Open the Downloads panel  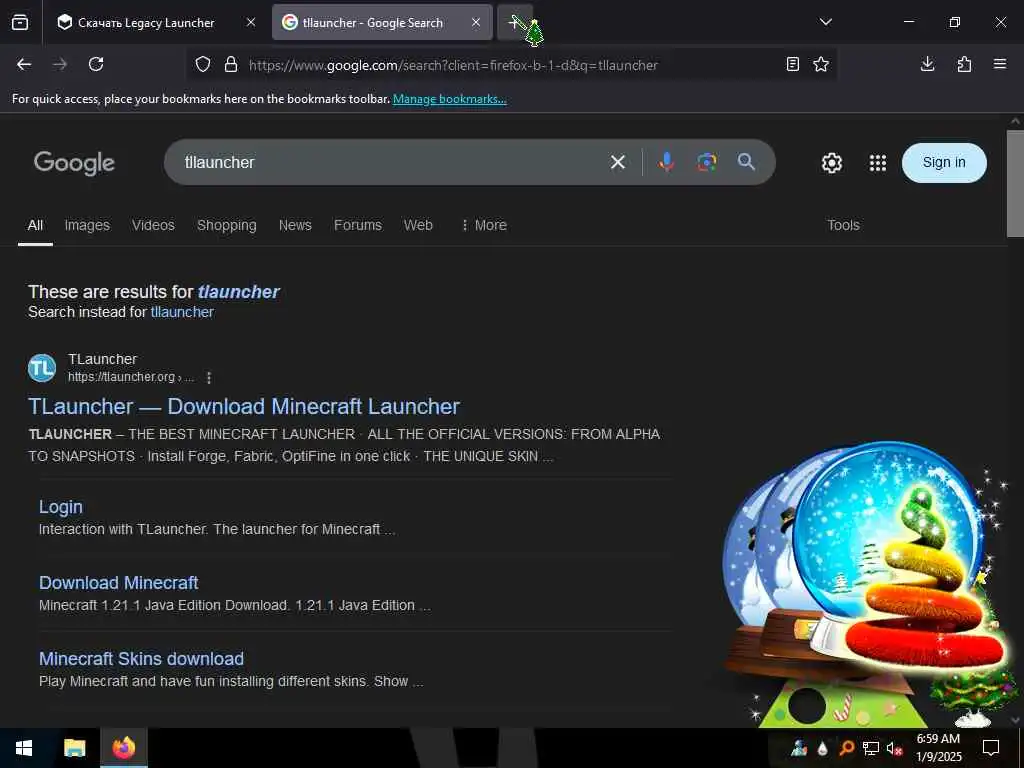tap(927, 64)
